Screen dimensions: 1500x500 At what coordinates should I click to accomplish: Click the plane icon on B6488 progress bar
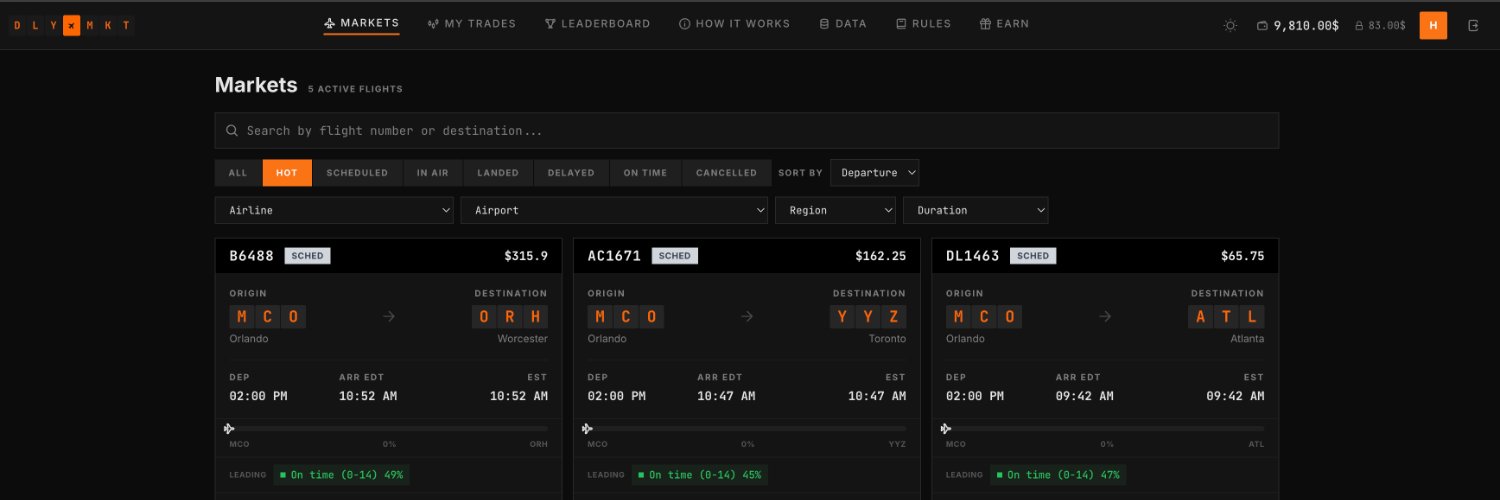point(230,428)
